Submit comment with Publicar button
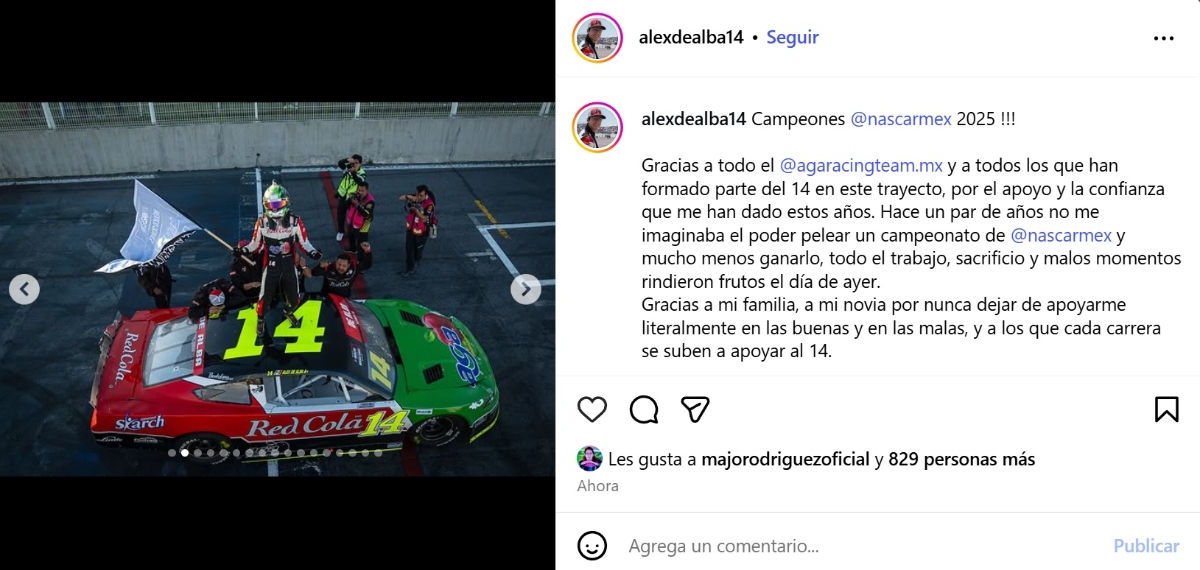Image resolution: width=1200 pixels, height=570 pixels. (1146, 546)
